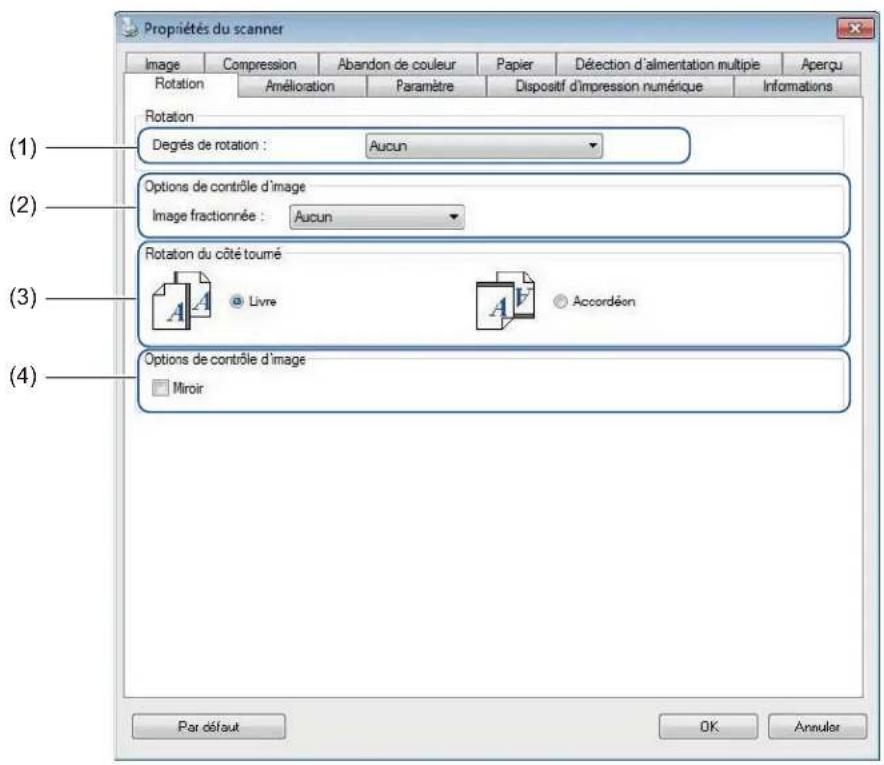Click the Par défaut button
Screen dimensions: 884x765
209,727
